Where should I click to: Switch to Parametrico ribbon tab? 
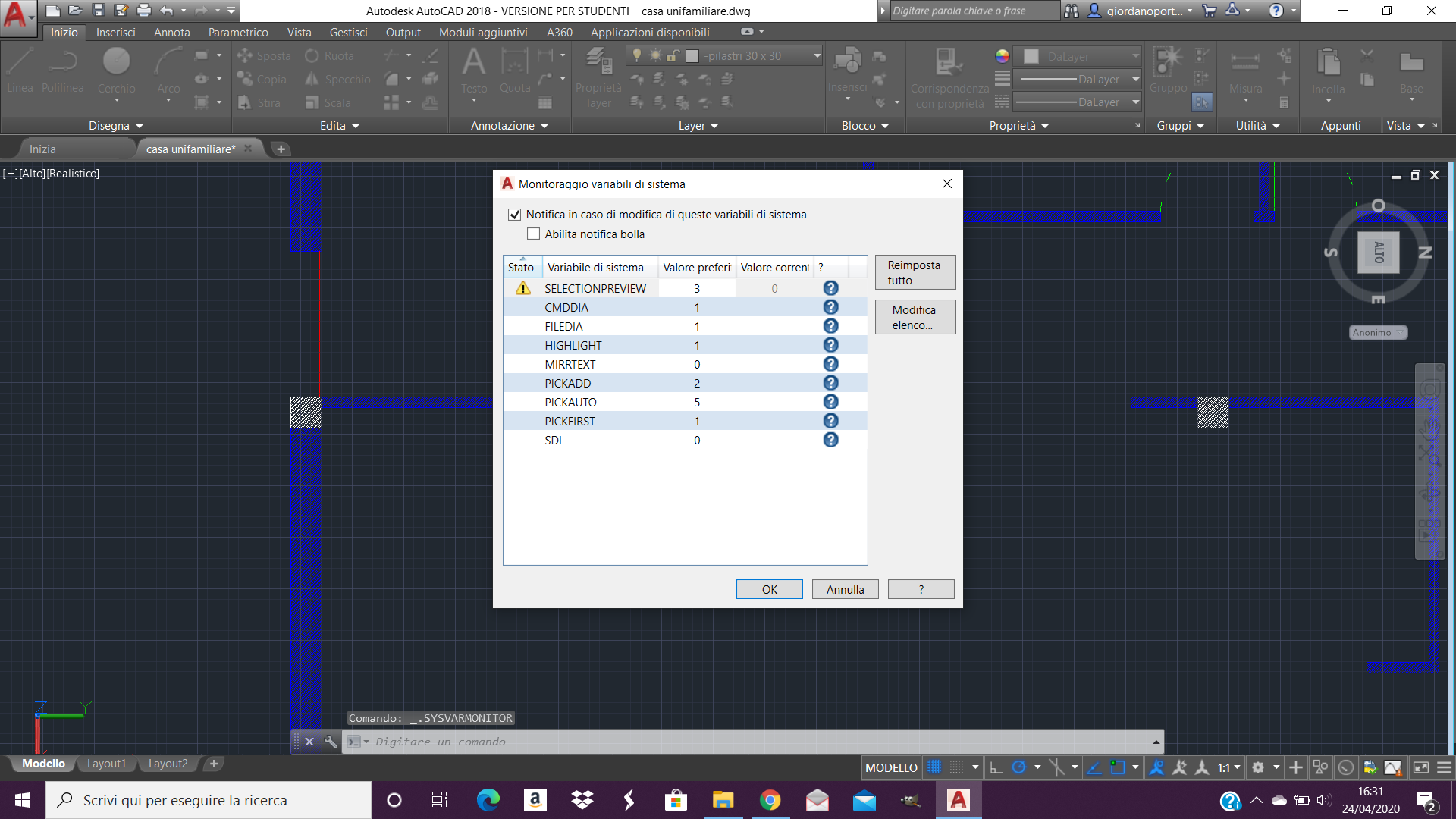(238, 33)
